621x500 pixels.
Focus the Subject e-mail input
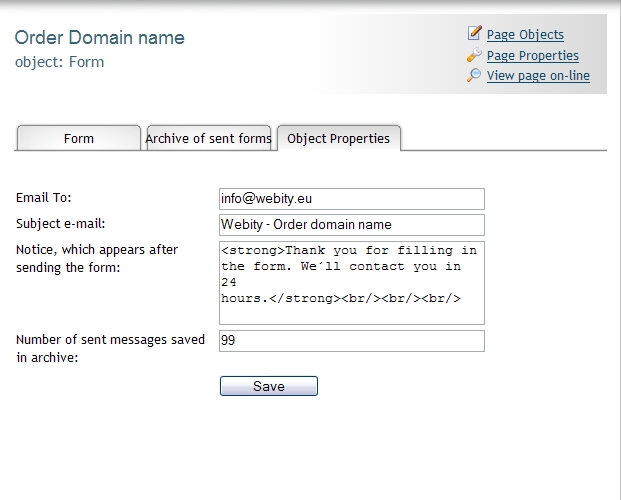(x=352, y=225)
